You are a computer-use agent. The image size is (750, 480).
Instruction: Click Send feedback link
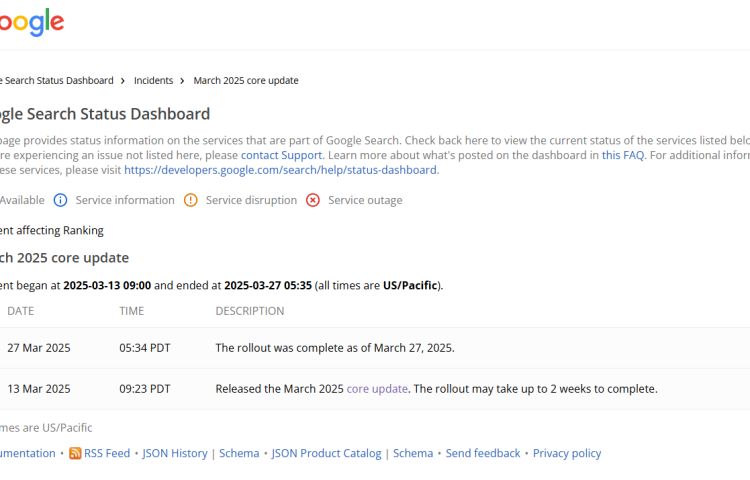pos(483,453)
